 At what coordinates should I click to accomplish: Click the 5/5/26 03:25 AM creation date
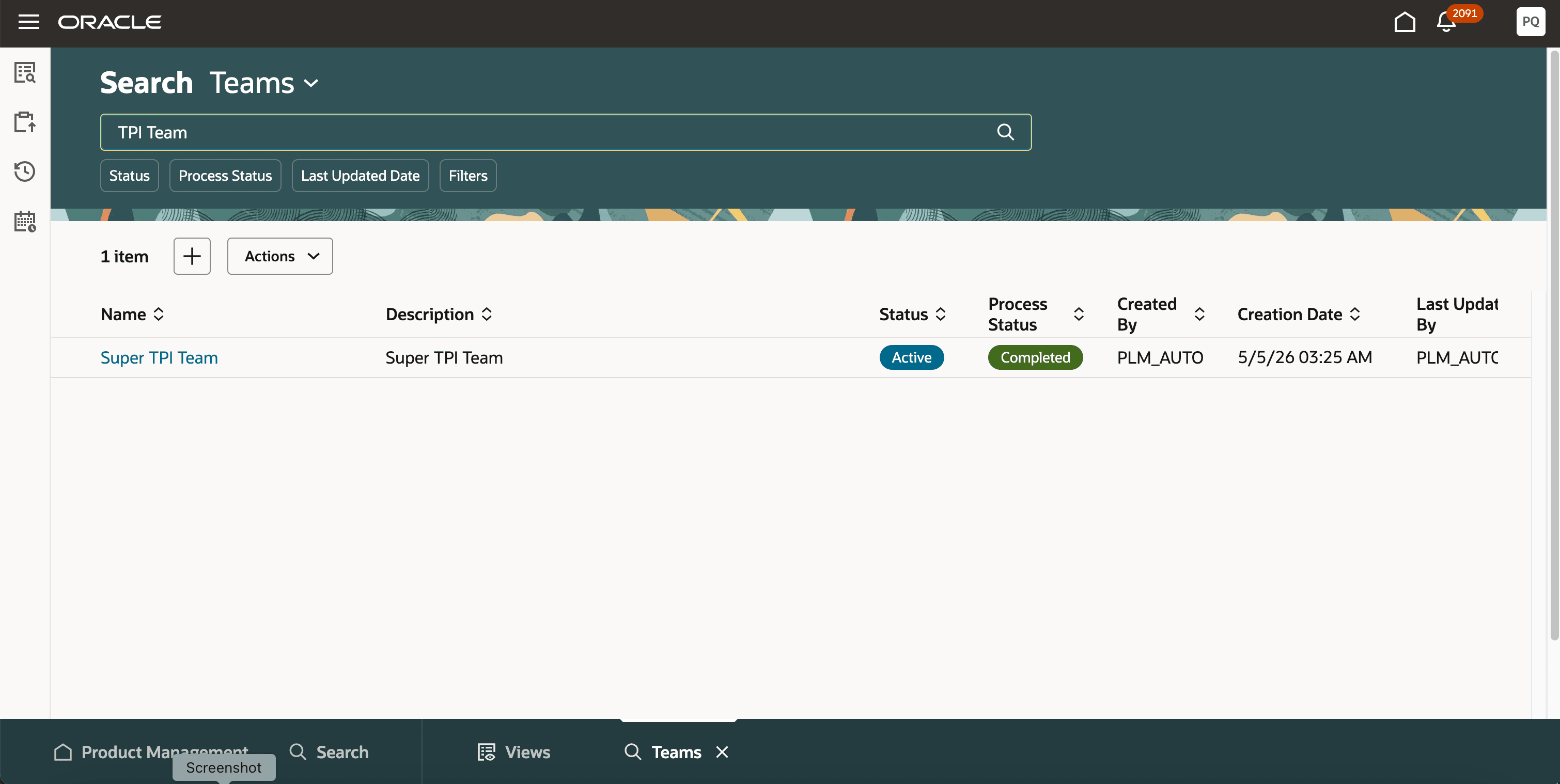coord(1305,357)
